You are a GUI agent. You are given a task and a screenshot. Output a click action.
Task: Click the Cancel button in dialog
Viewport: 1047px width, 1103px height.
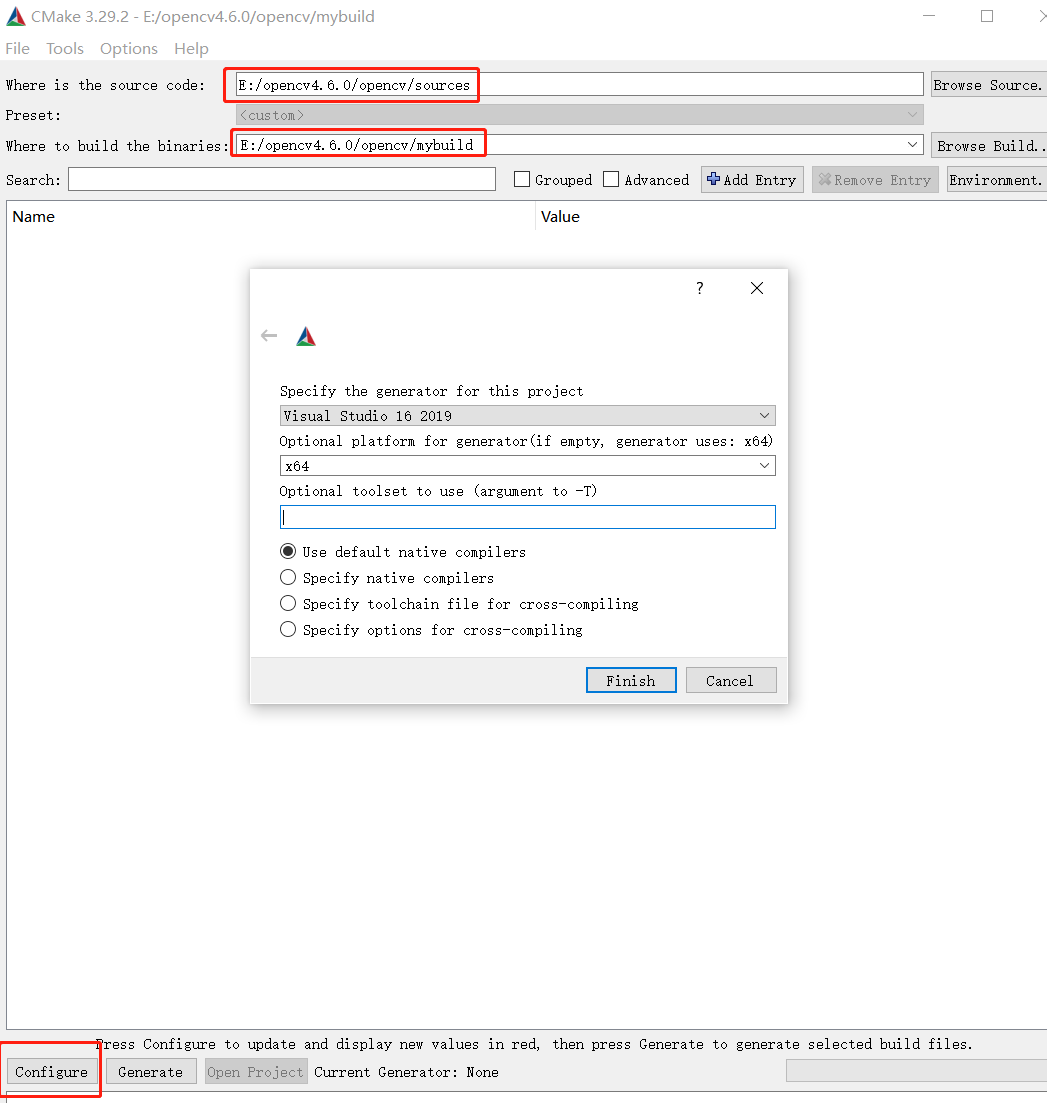coord(731,680)
